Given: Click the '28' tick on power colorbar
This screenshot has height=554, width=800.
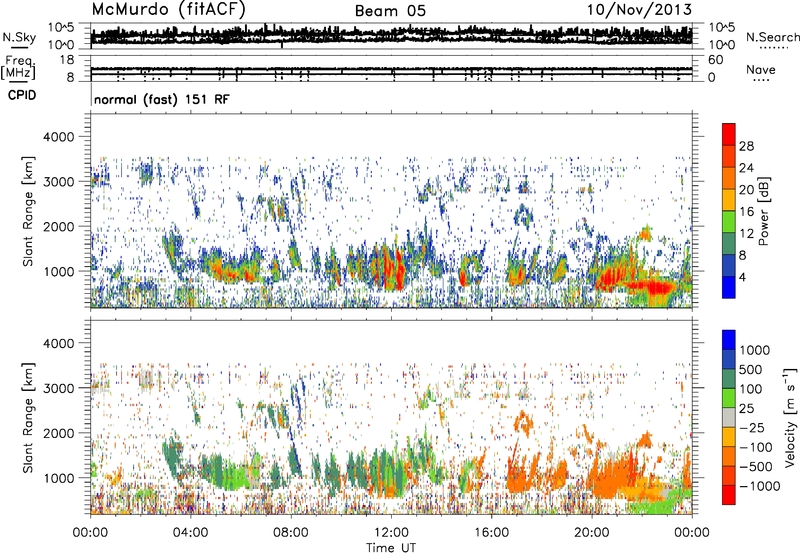Looking at the screenshot, I should click(x=746, y=146).
